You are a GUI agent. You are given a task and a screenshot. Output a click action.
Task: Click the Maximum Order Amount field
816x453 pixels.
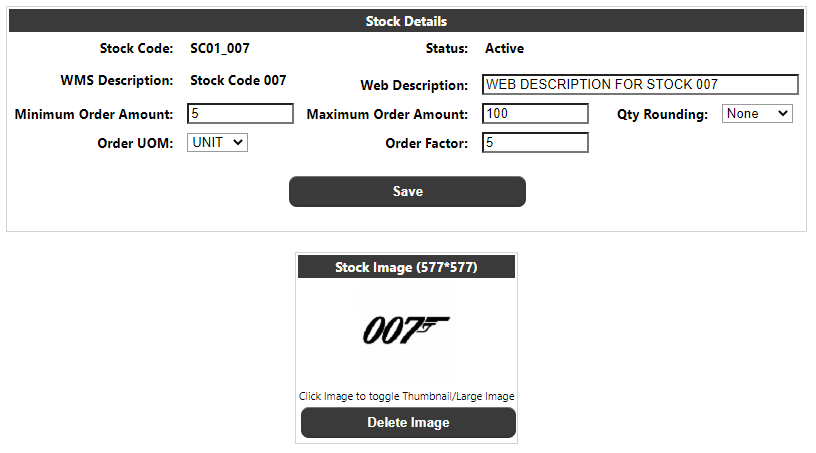(x=535, y=114)
